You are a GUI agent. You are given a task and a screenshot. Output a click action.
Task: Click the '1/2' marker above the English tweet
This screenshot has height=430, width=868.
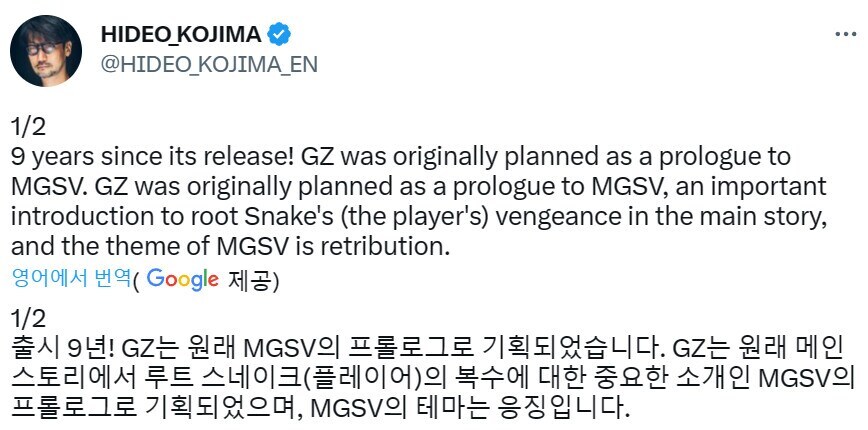coord(28,127)
